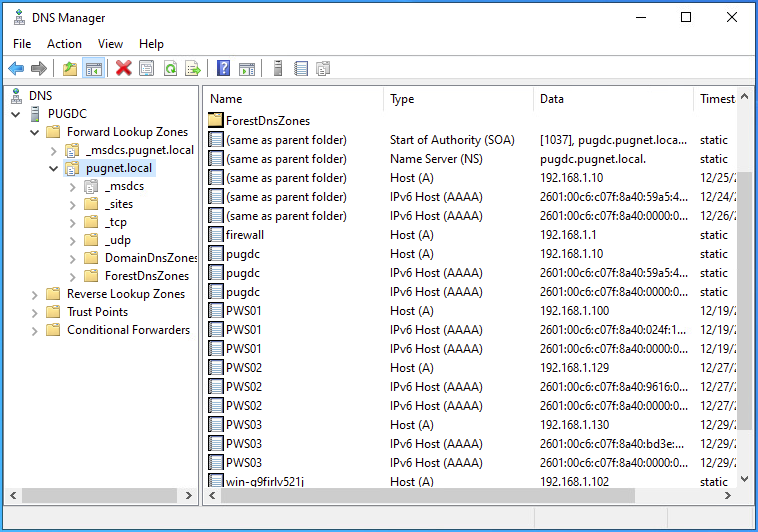
Task: Maximize the DNS Manager window
Action: 685,17
